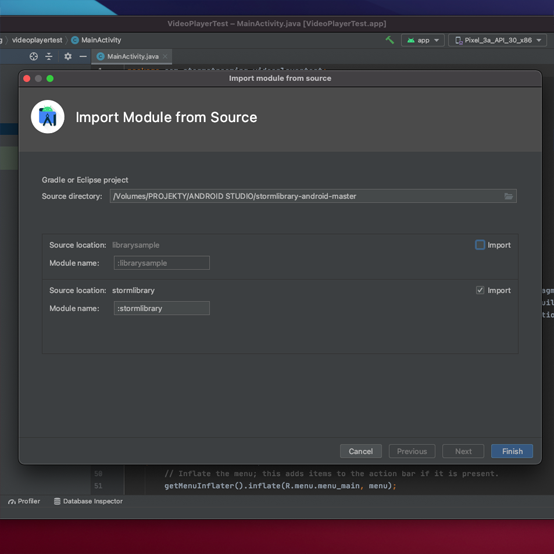Click the hammer Make Project icon

390,40
